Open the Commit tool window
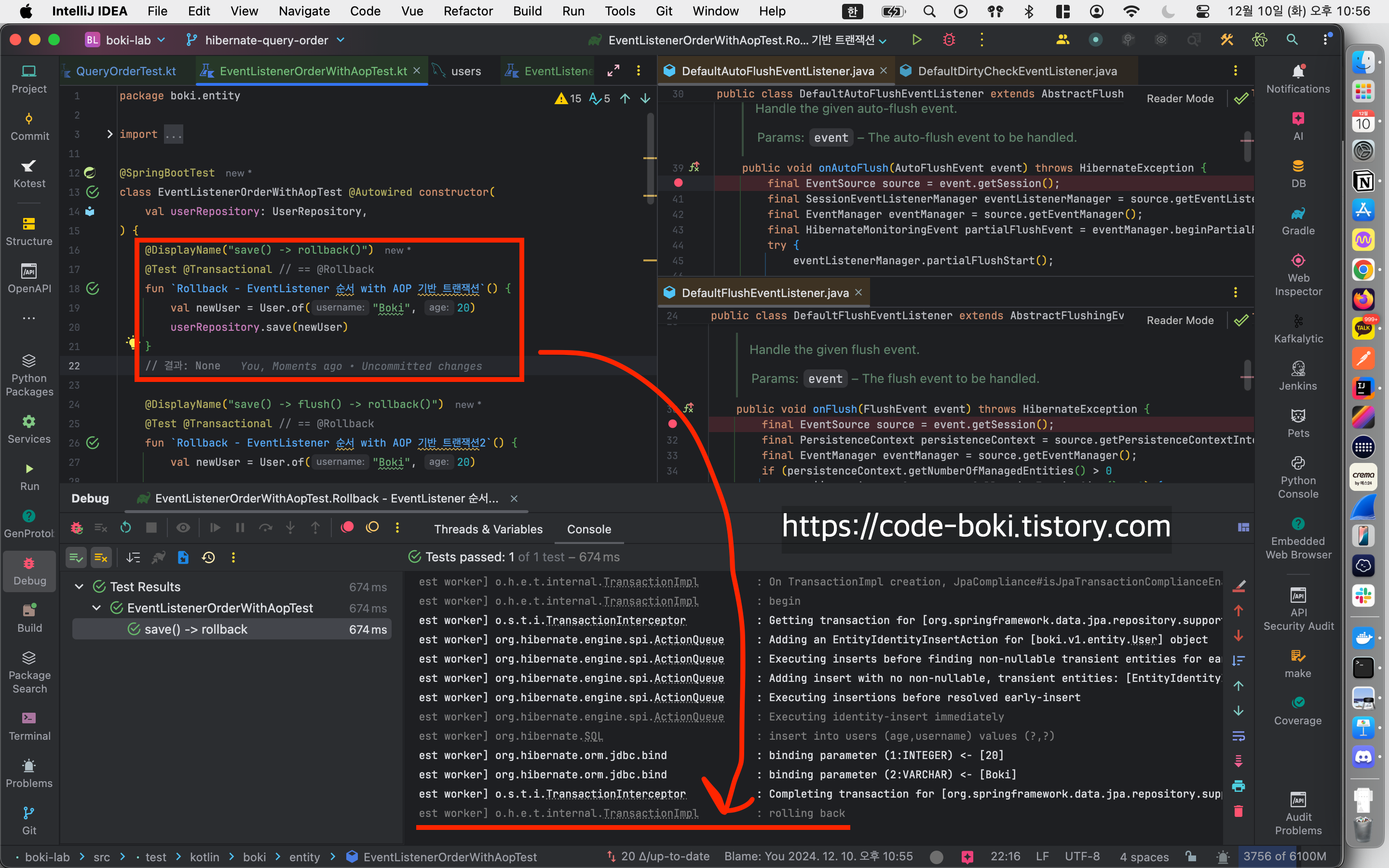This screenshot has width=1389, height=868. [29, 126]
